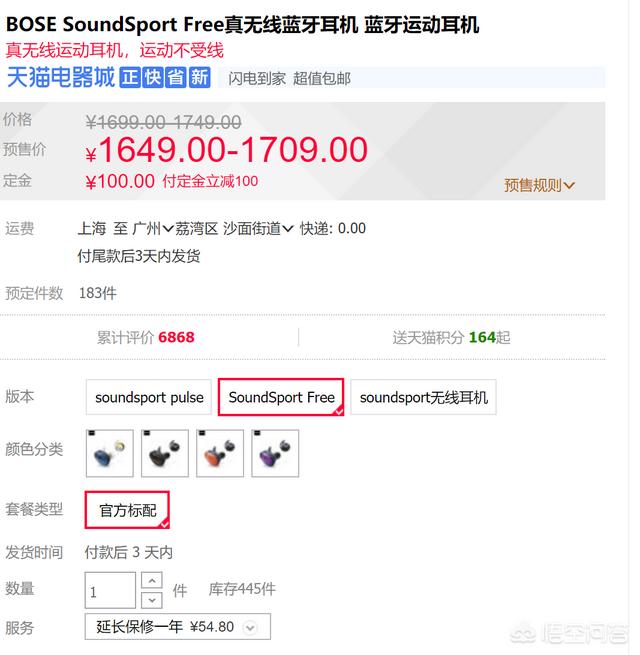Pick the purple earbuds color thumbnail
The image size is (640, 655).
point(275,453)
